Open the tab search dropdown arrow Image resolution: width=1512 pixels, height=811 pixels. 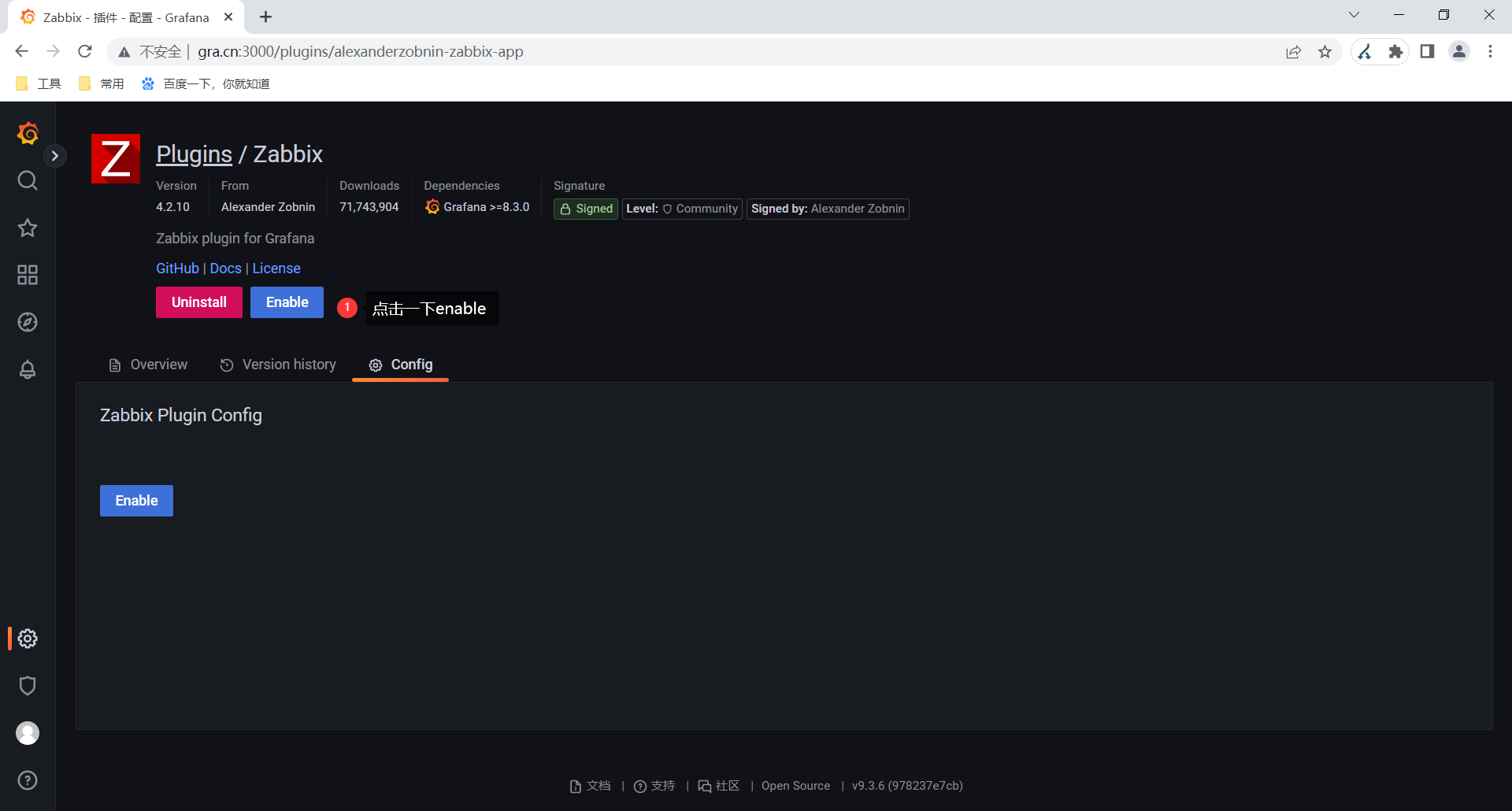(x=1354, y=15)
